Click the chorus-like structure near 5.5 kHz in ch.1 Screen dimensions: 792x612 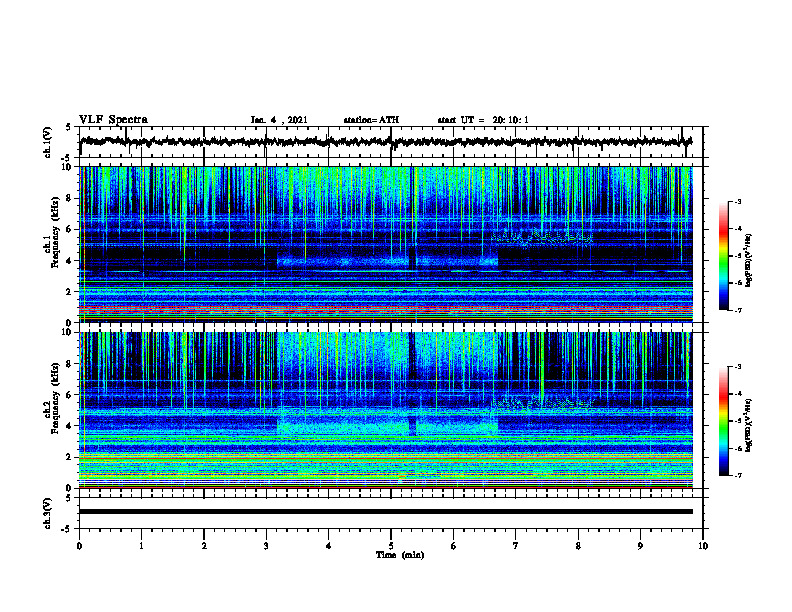(x=541, y=237)
